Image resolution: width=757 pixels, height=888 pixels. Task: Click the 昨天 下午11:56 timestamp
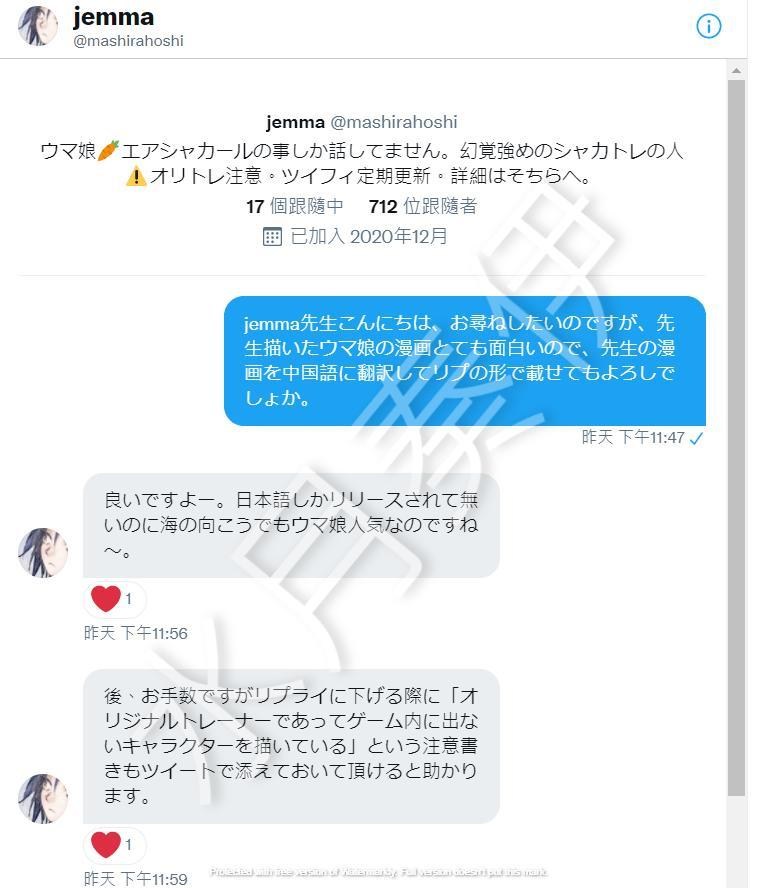coord(135,633)
